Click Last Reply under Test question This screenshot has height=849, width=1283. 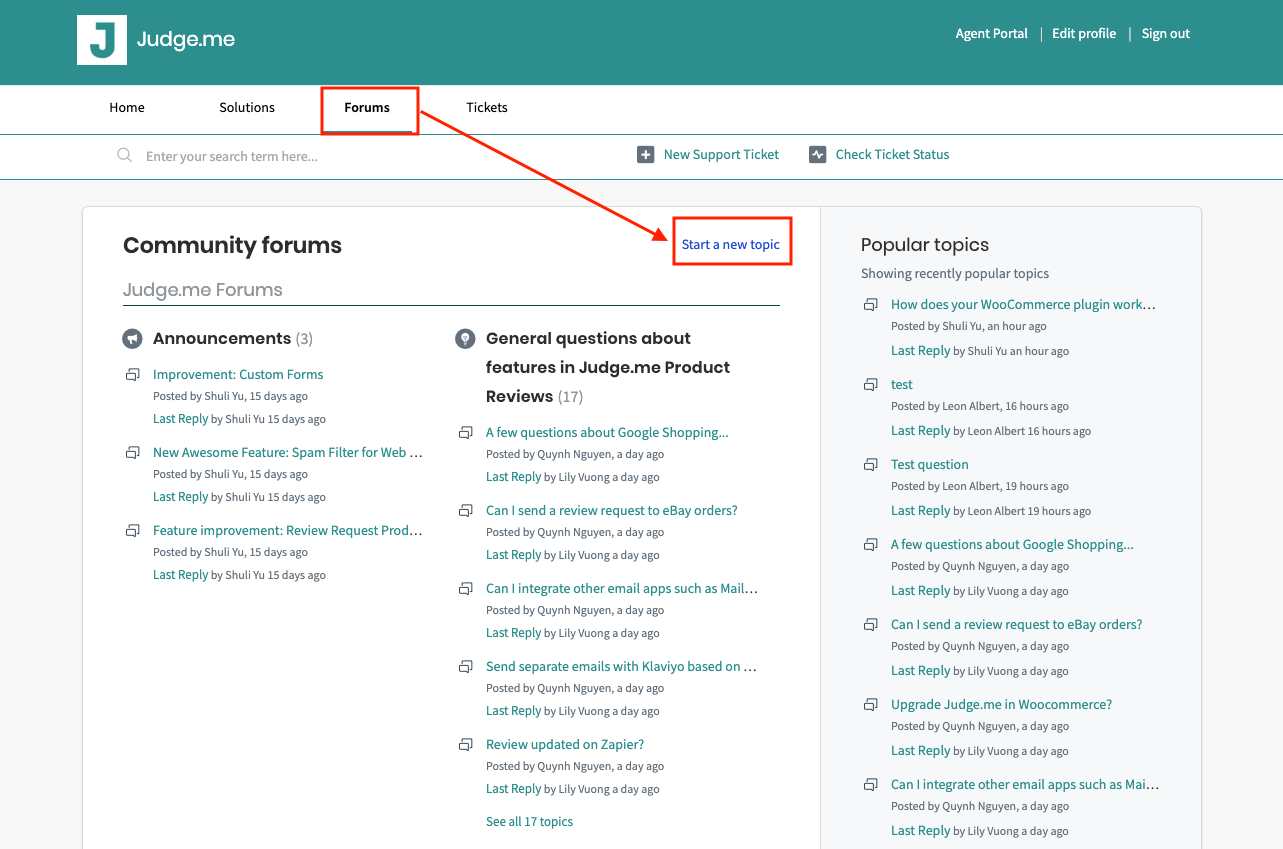pos(920,511)
